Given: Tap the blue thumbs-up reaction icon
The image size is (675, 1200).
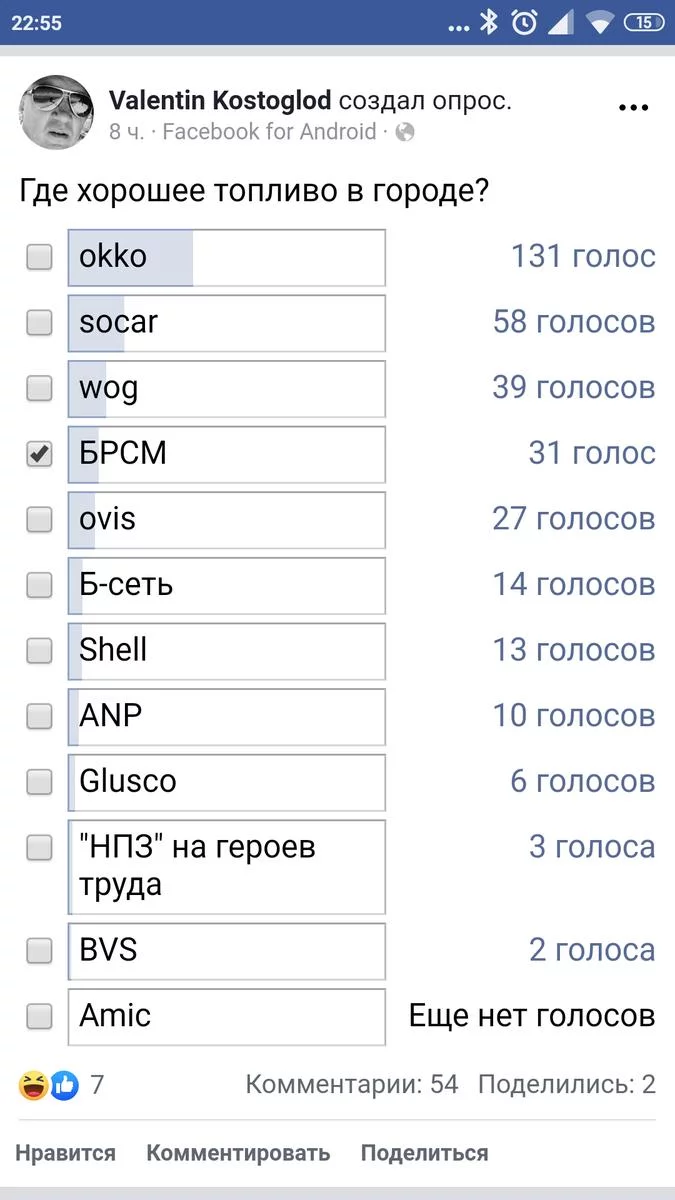Looking at the screenshot, I should click(x=64, y=1085).
